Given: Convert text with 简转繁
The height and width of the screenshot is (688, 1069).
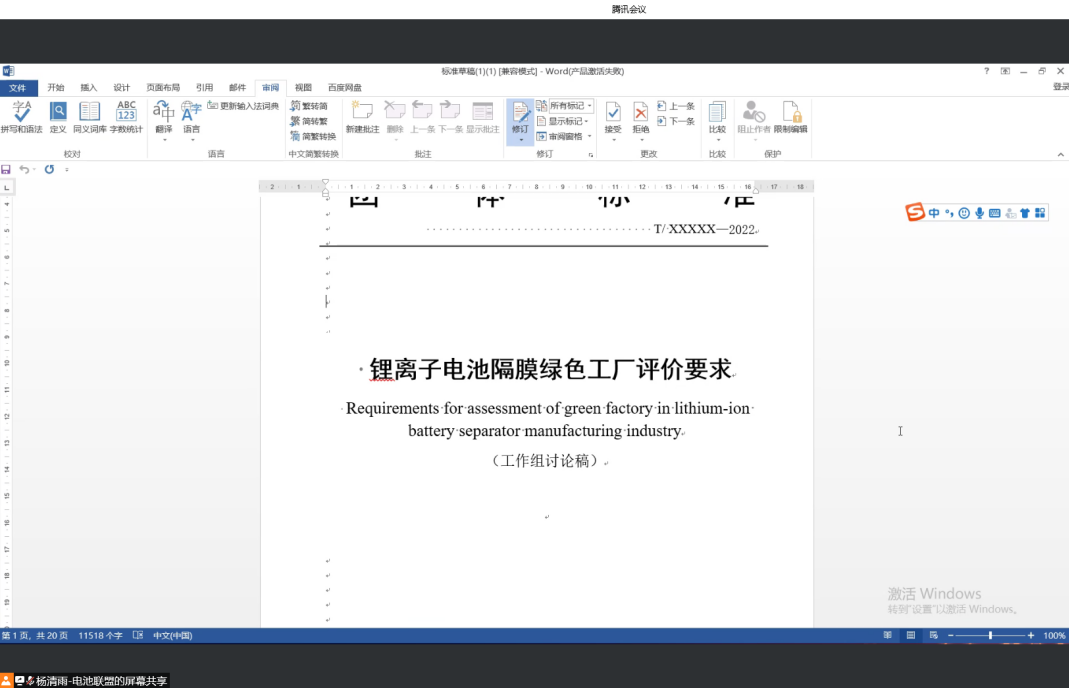Looking at the screenshot, I should pos(309,121).
